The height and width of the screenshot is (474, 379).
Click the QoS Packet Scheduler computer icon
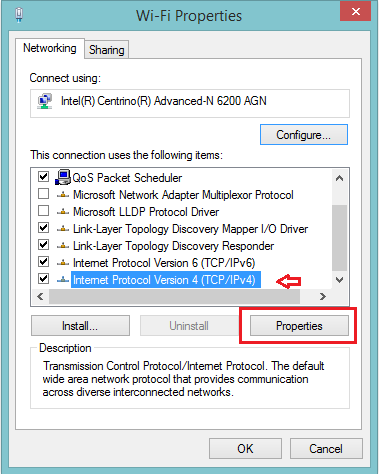click(63, 177)
